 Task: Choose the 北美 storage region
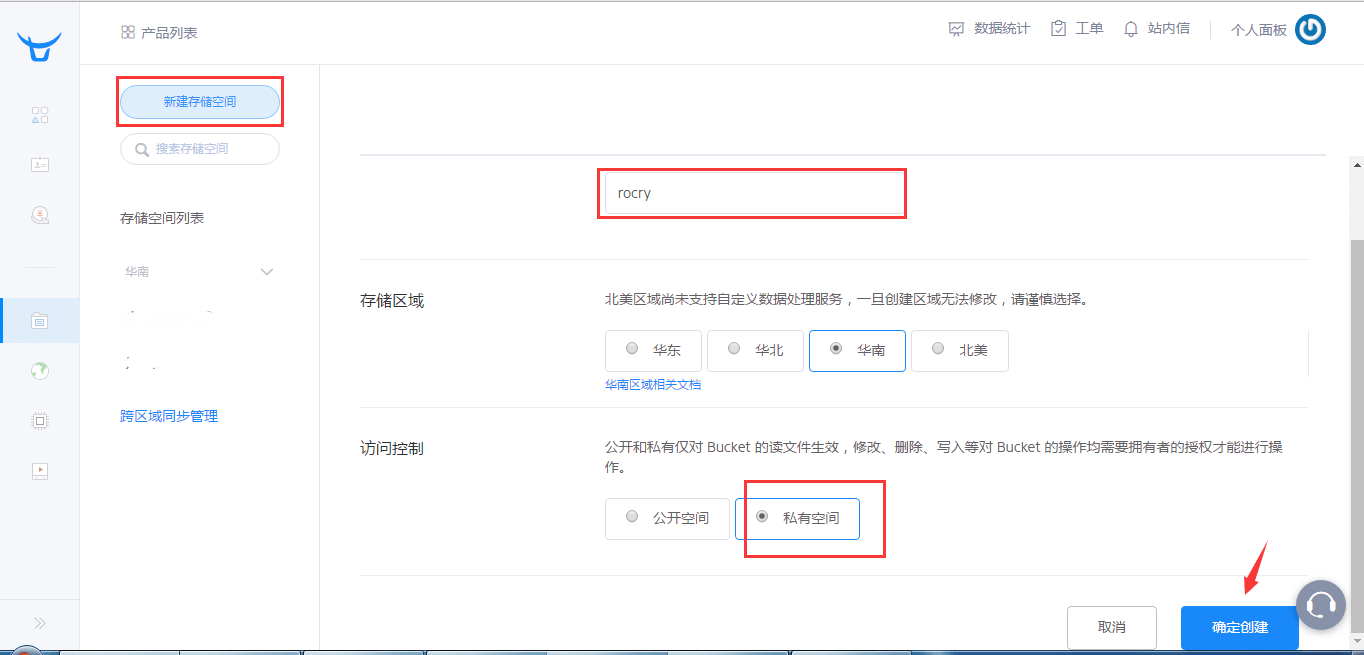[x=959, y=350]
